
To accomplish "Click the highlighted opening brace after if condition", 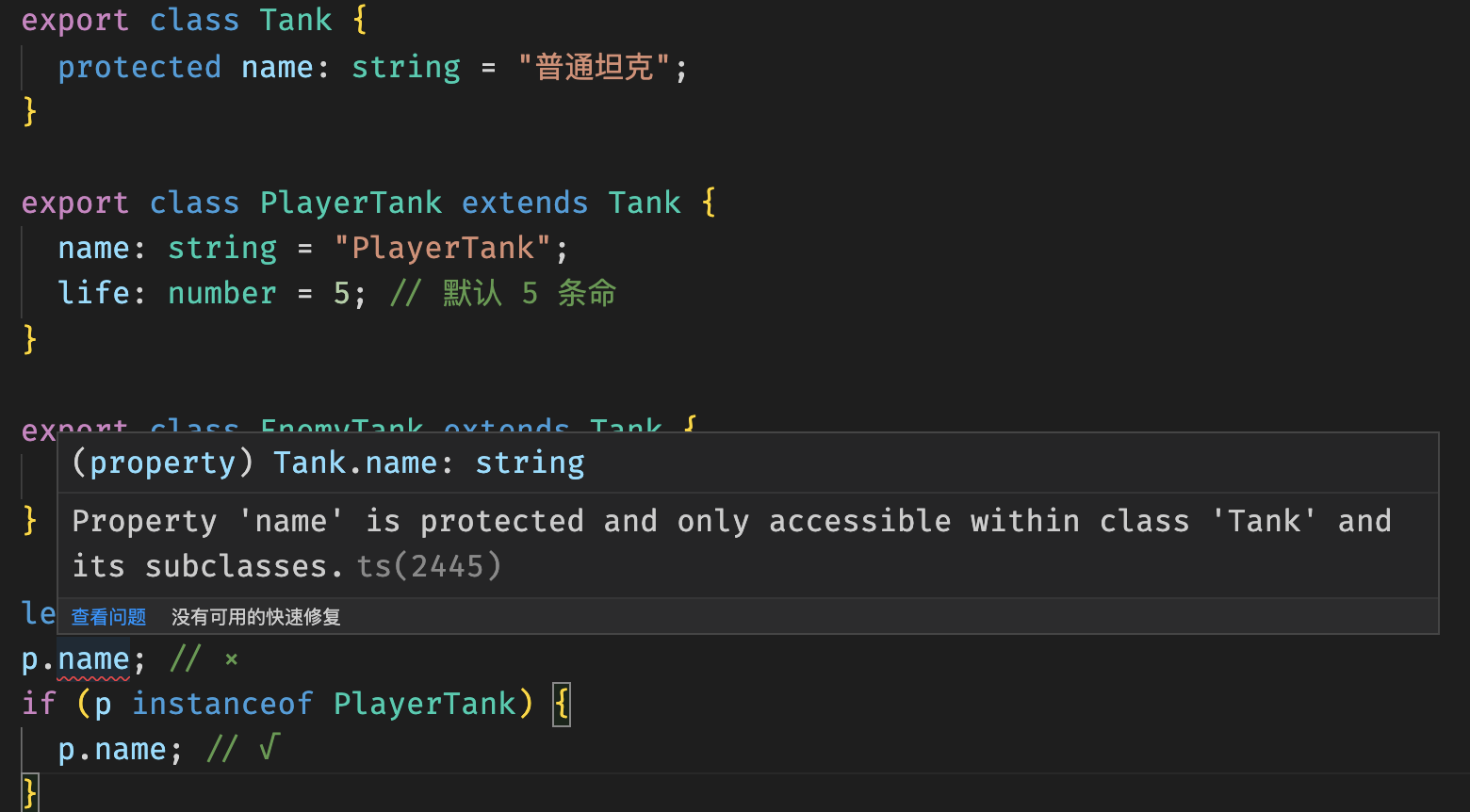I will (x=562, y=704).
